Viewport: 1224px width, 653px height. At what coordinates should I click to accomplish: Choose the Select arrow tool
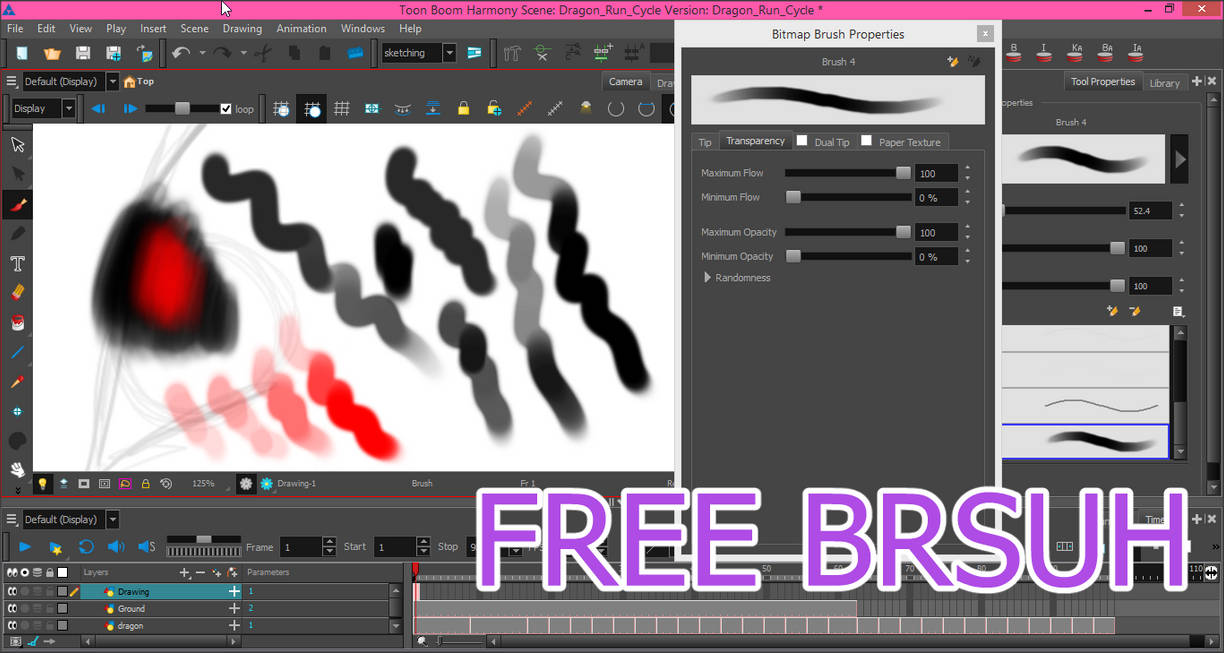click(17, 145)
